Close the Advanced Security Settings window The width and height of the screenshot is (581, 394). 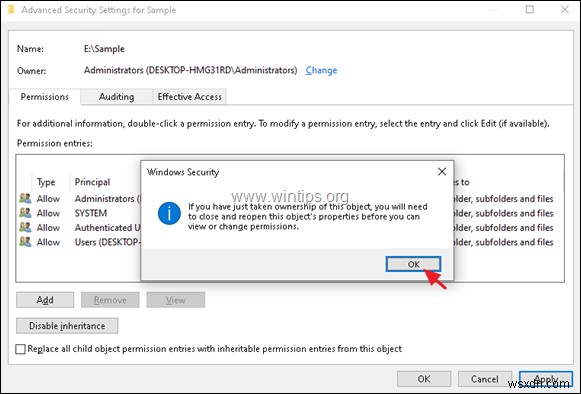pos(565,9)
